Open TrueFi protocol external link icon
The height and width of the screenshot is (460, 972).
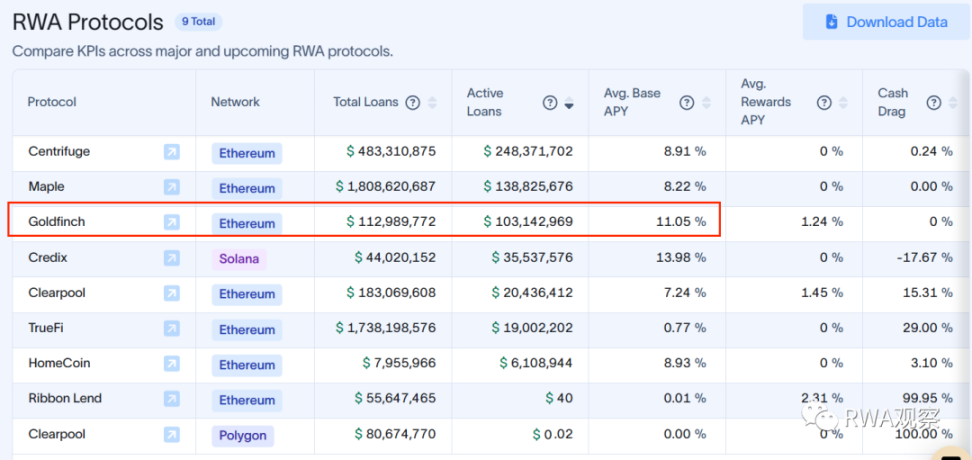tap(172, 329)
